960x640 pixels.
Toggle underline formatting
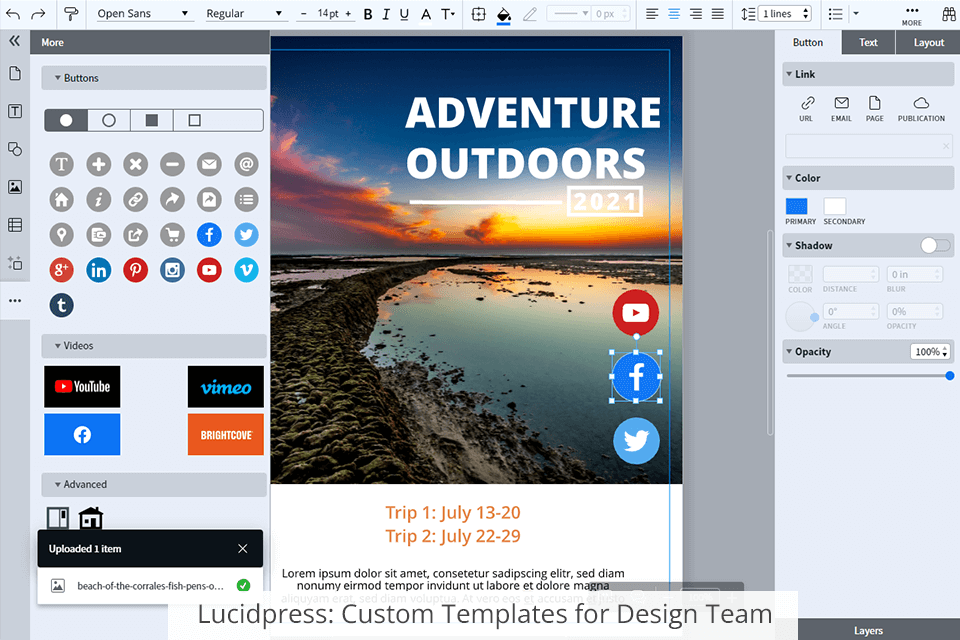pyautogui.click(x=404, y=14)
